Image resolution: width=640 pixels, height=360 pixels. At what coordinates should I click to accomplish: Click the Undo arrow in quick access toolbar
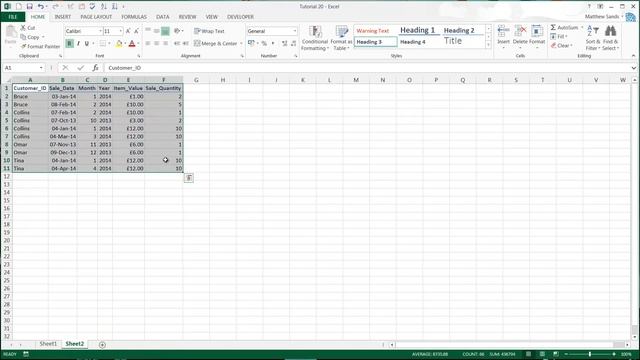coord(40,7)
